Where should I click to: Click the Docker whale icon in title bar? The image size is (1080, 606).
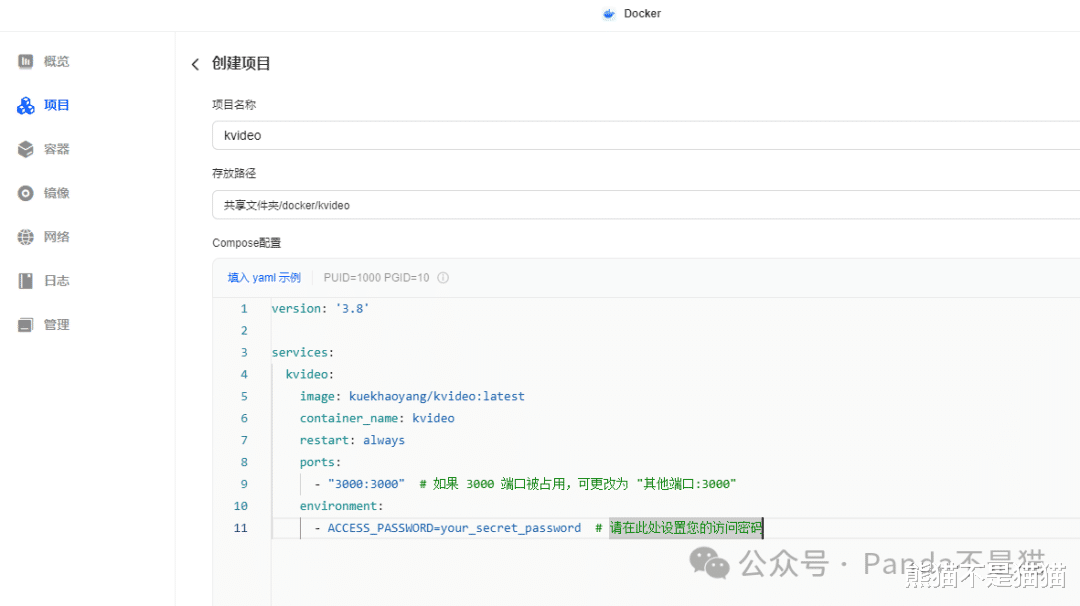click(x=609, y=14)
